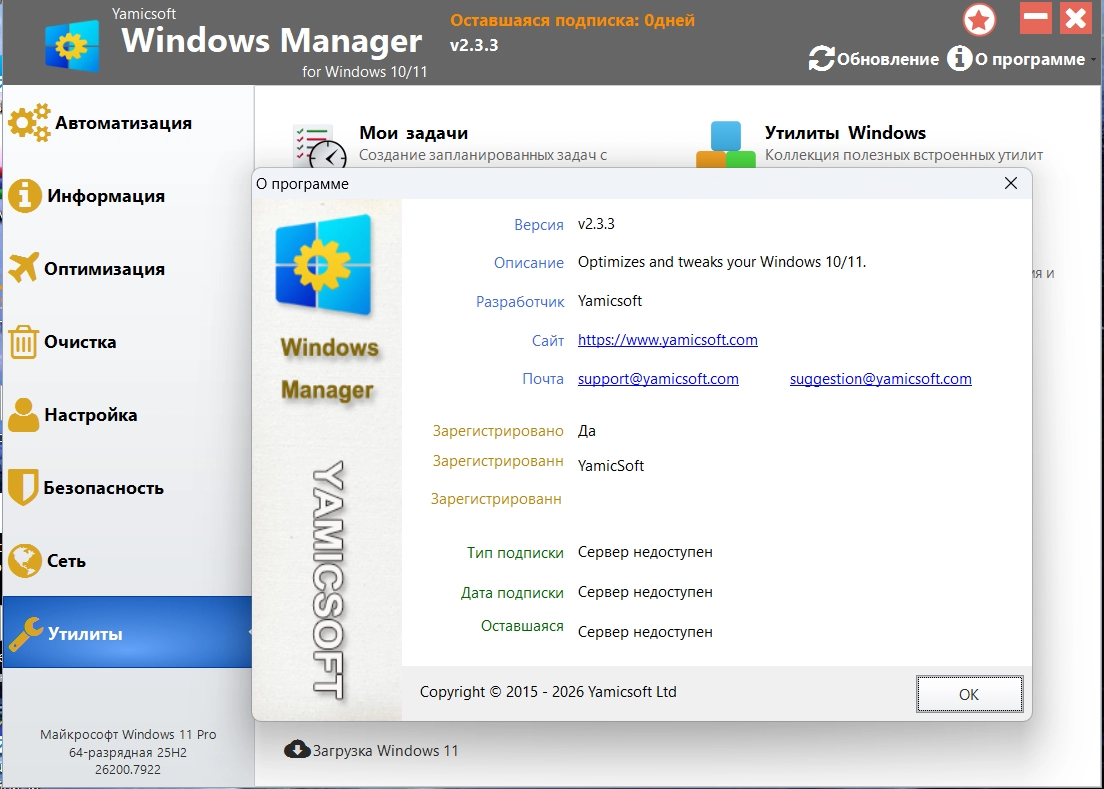Click the Обновление label in the header
1104x789 pixels.
888,59
